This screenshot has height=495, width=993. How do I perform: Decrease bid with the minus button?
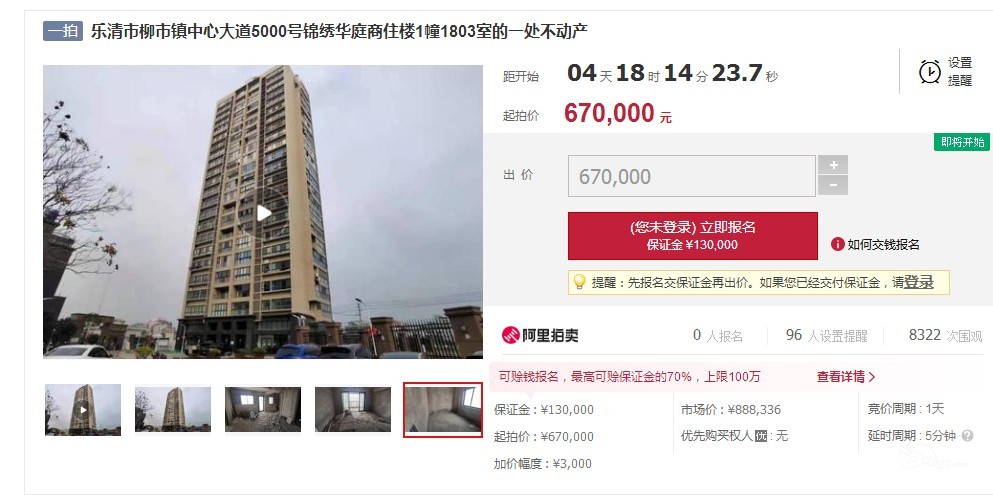[x=833, y=185]
